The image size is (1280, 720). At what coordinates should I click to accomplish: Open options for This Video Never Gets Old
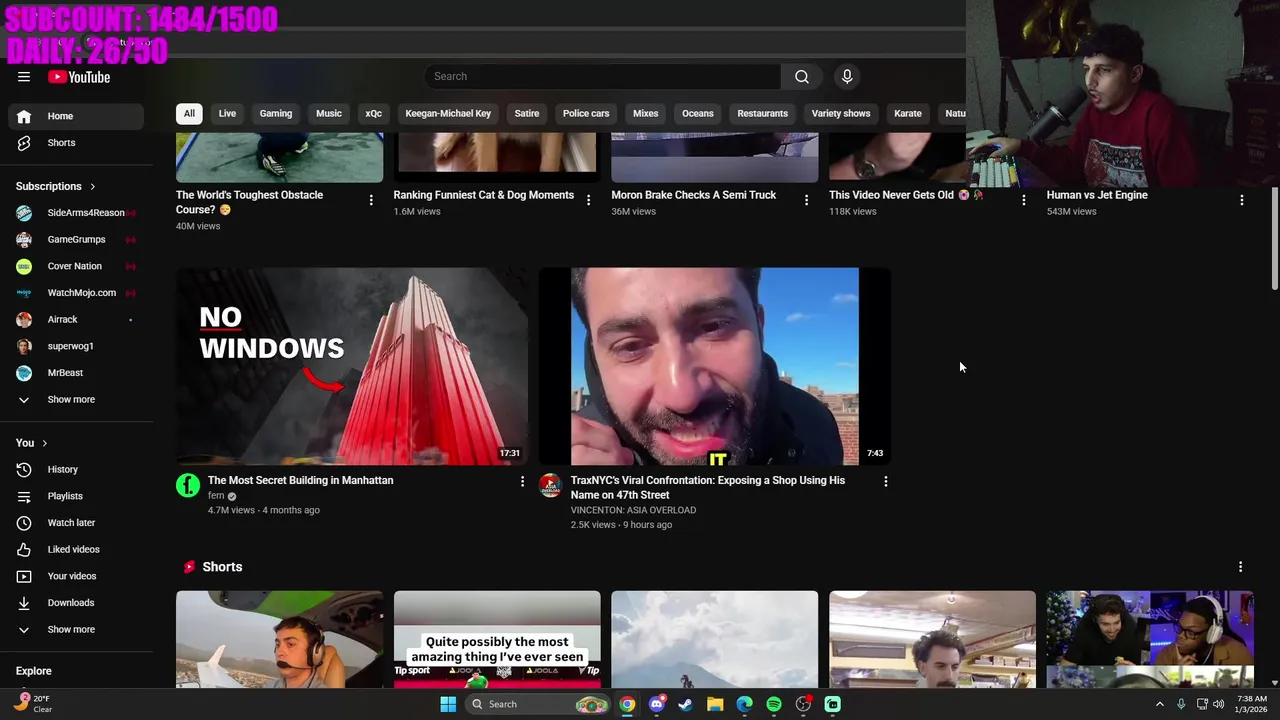1023,200
